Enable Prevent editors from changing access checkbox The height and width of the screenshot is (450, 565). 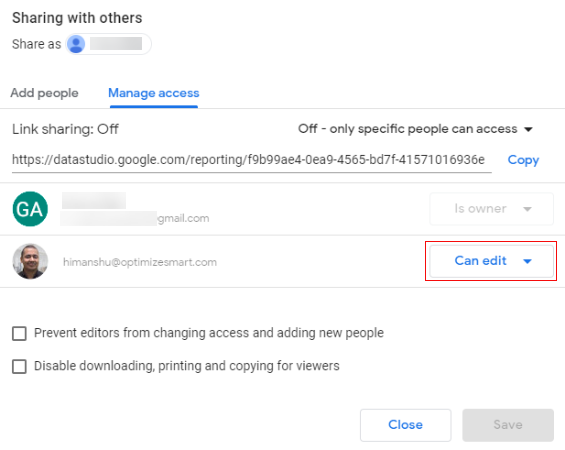click(x=19, y=333)
